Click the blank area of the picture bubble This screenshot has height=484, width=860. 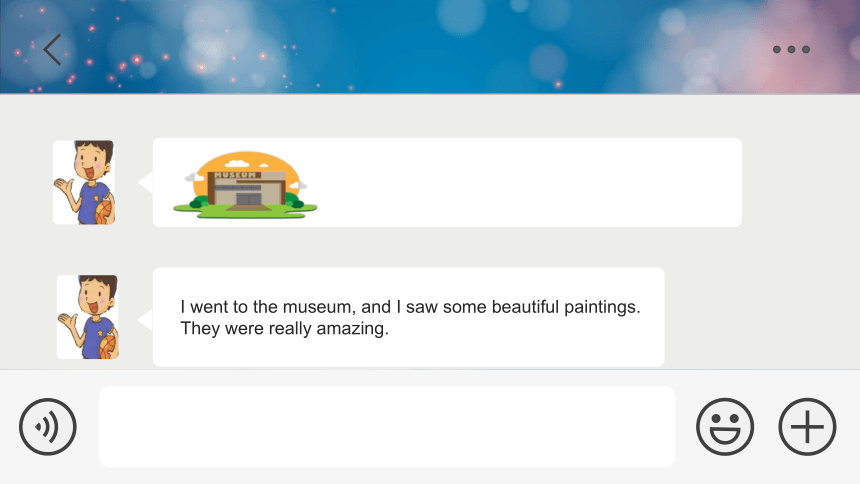click(x=527, y=182)
